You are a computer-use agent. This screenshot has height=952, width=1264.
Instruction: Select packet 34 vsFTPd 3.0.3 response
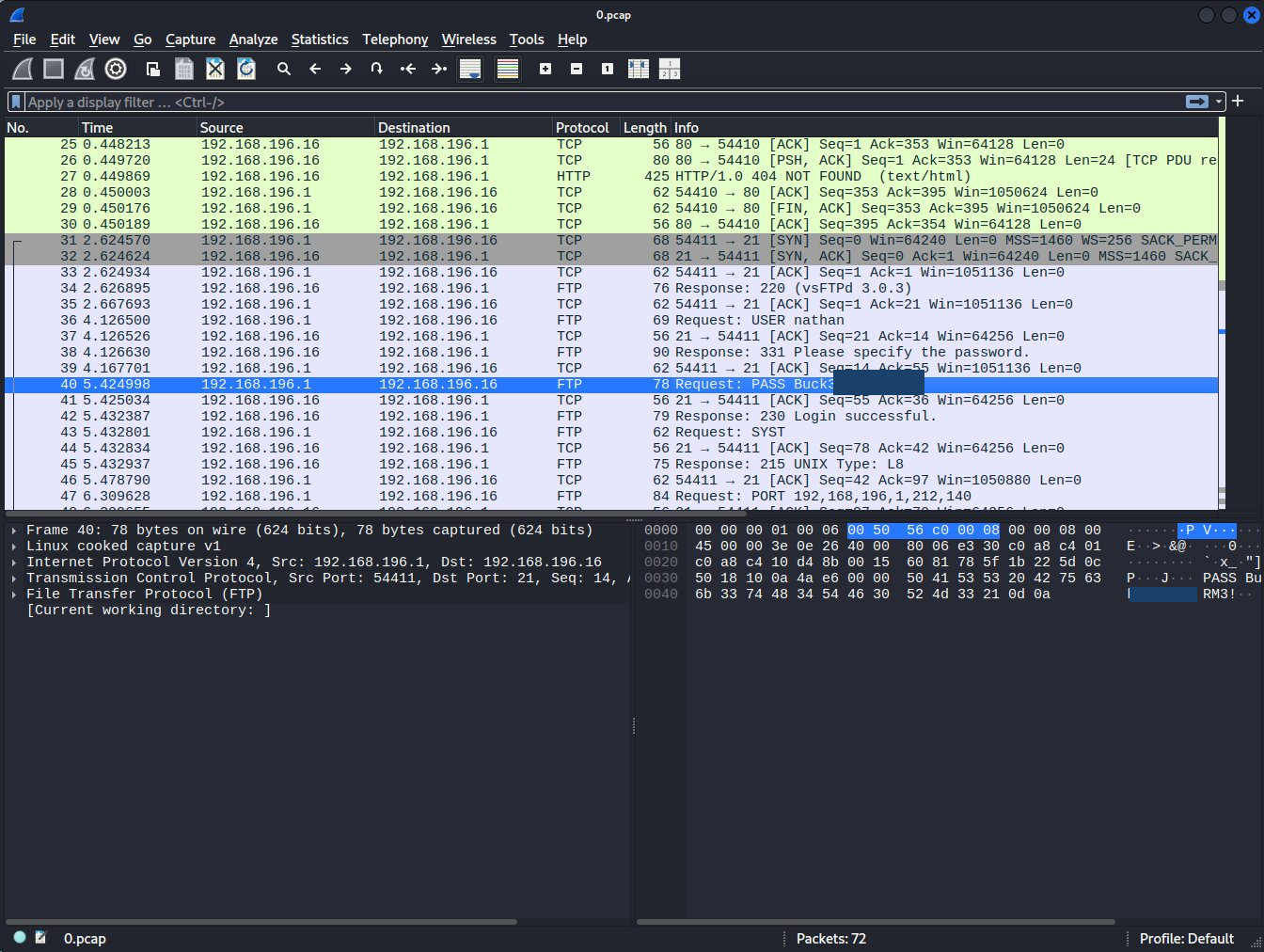pyautogui.click(x=611, y=289)
